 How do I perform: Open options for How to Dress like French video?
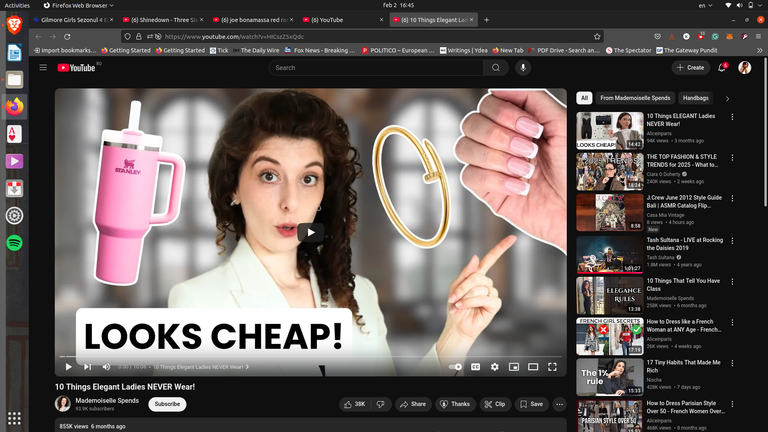pos(732,323)
